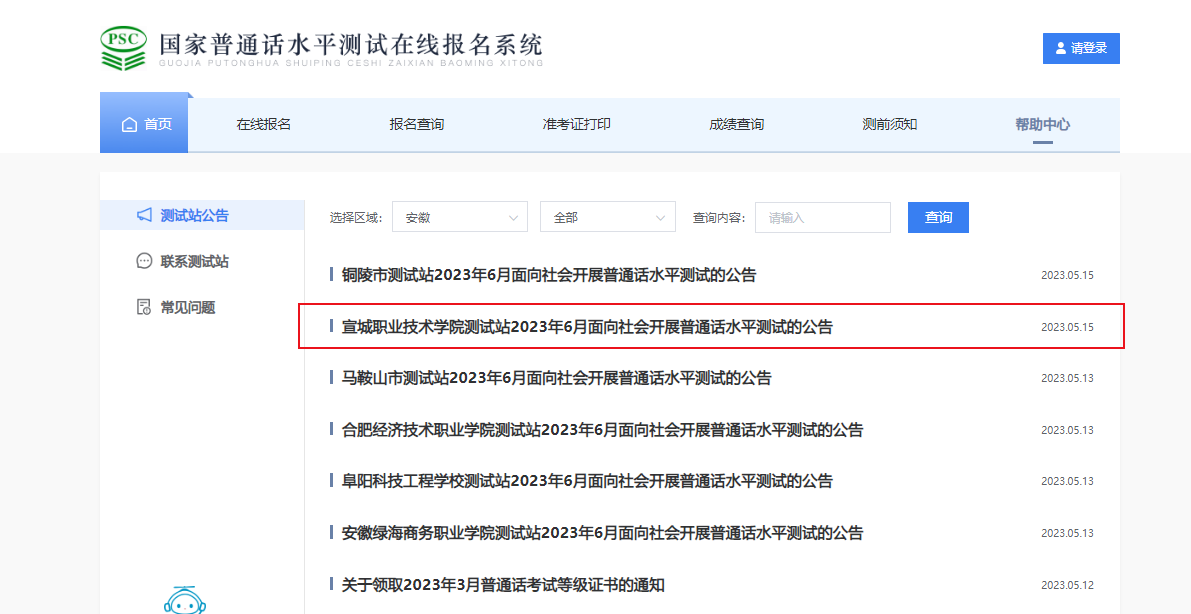This screenshot has width=1191, height=614.
Task: Click the 查询 search button
Action: [x=938, y=217]
